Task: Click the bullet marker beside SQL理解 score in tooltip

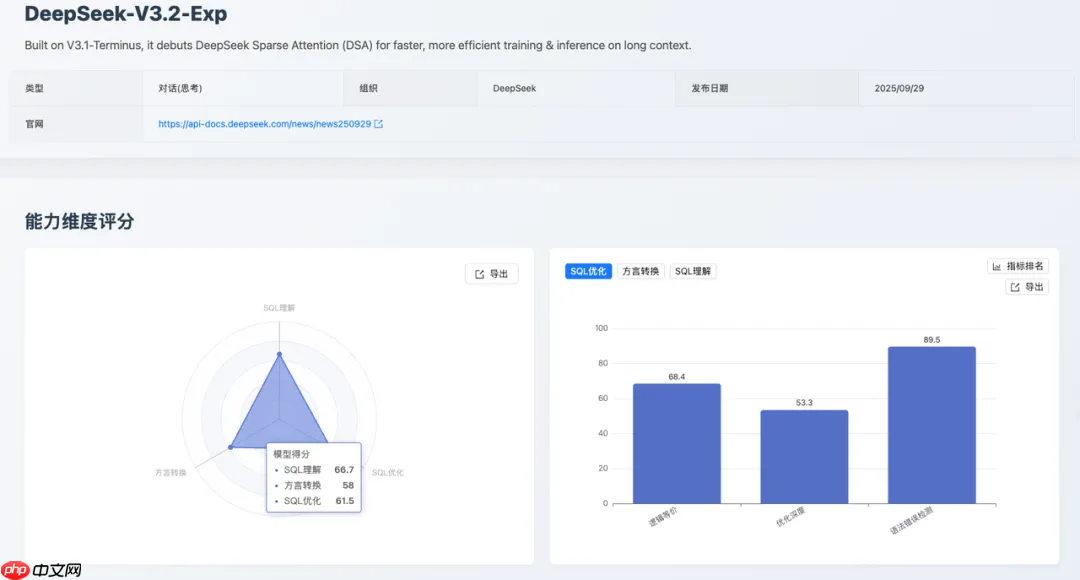Action: click(278, 471)
